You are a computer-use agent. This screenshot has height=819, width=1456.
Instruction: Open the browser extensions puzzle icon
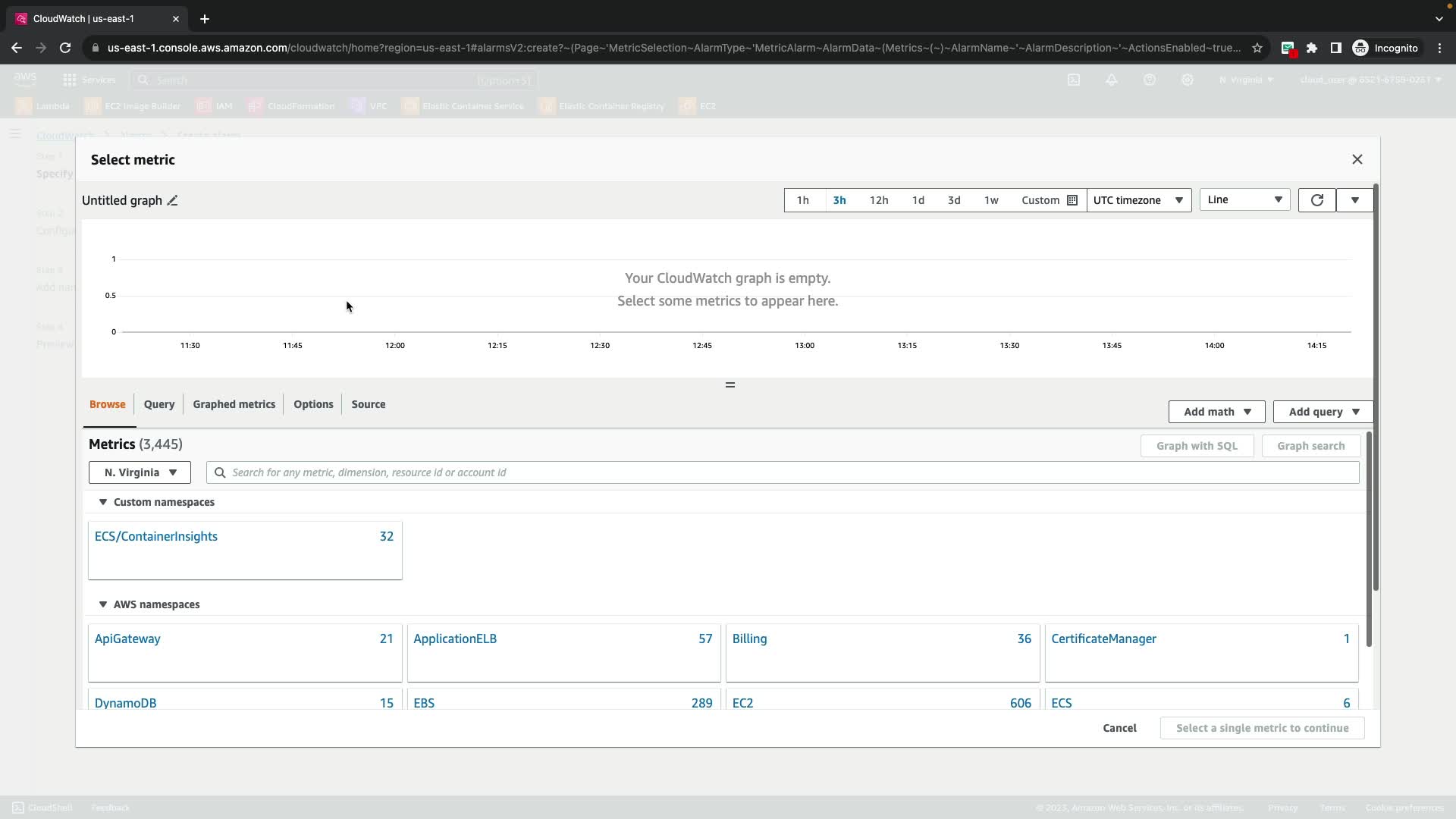click(1311, 48)
